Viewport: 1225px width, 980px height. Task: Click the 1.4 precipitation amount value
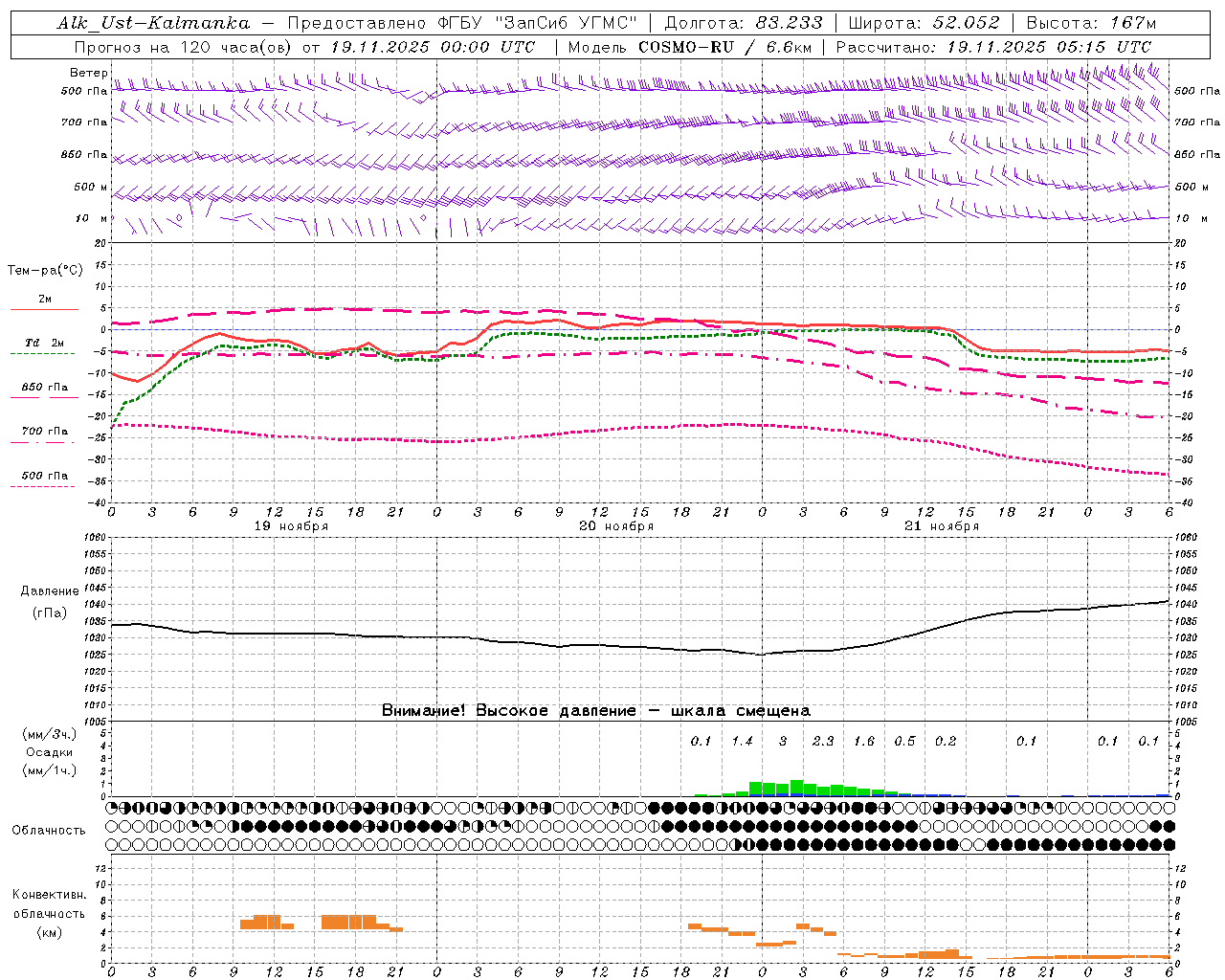(x=742, y=741)
